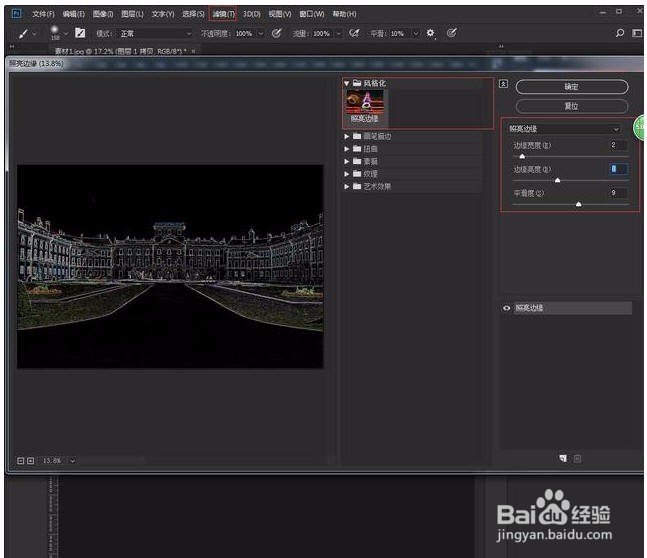The height and width of the screenshot is (558, 647).
Task: Click the glowing edges preview image
Action: [170, 266]
